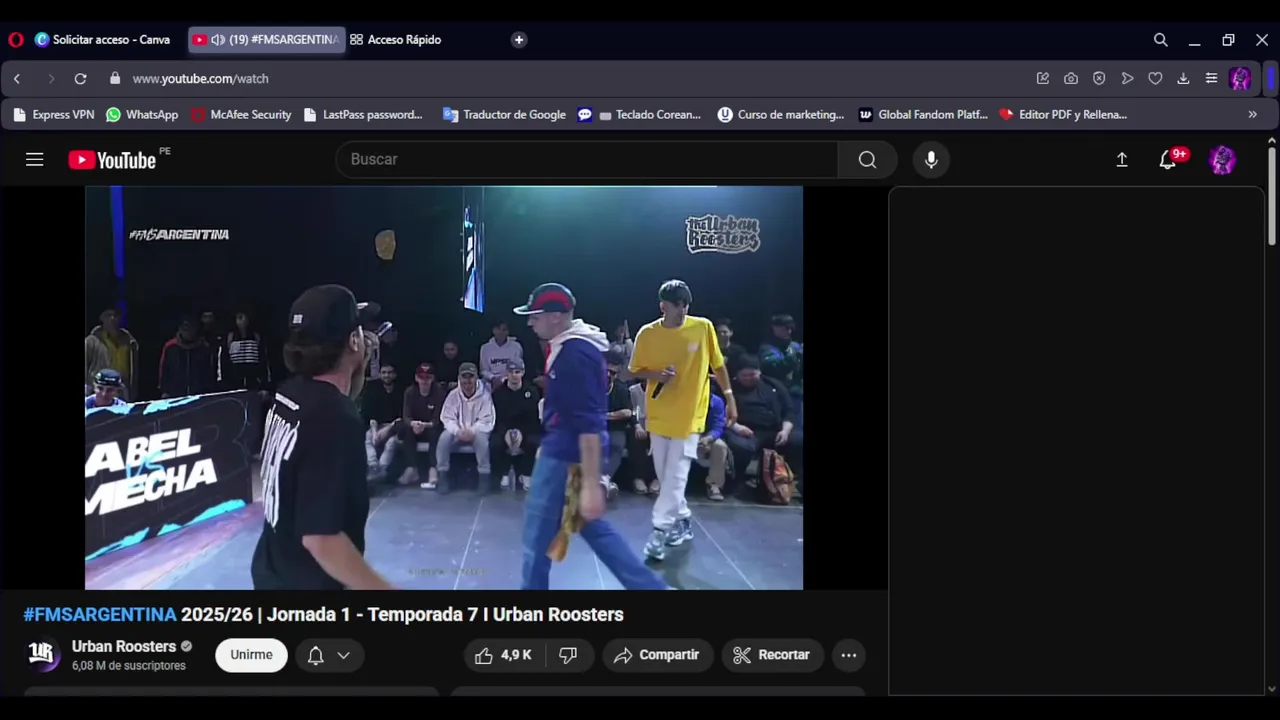
Task: Open LastPass password bookmark
Action: 363,114
